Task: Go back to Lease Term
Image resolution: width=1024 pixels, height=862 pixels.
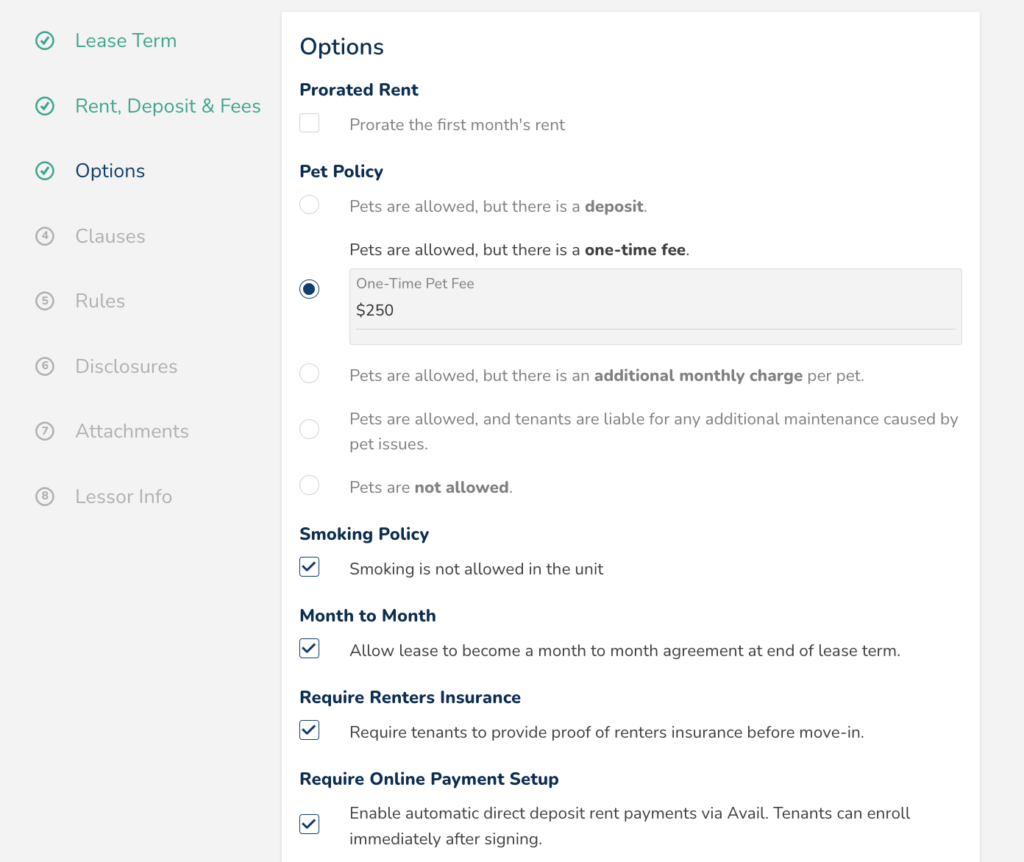Action: (126, 41)
